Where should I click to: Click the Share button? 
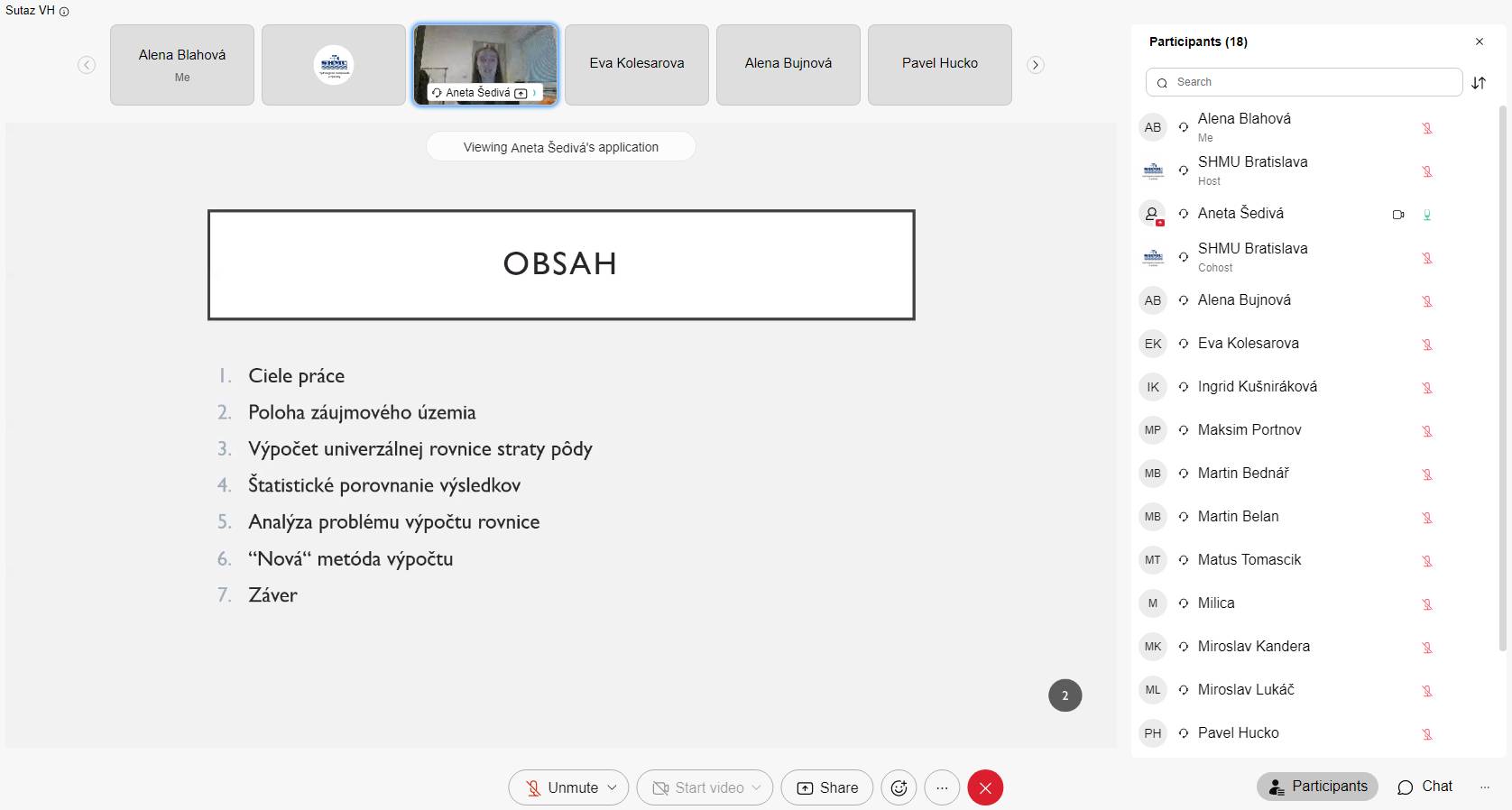click(827, 787)
